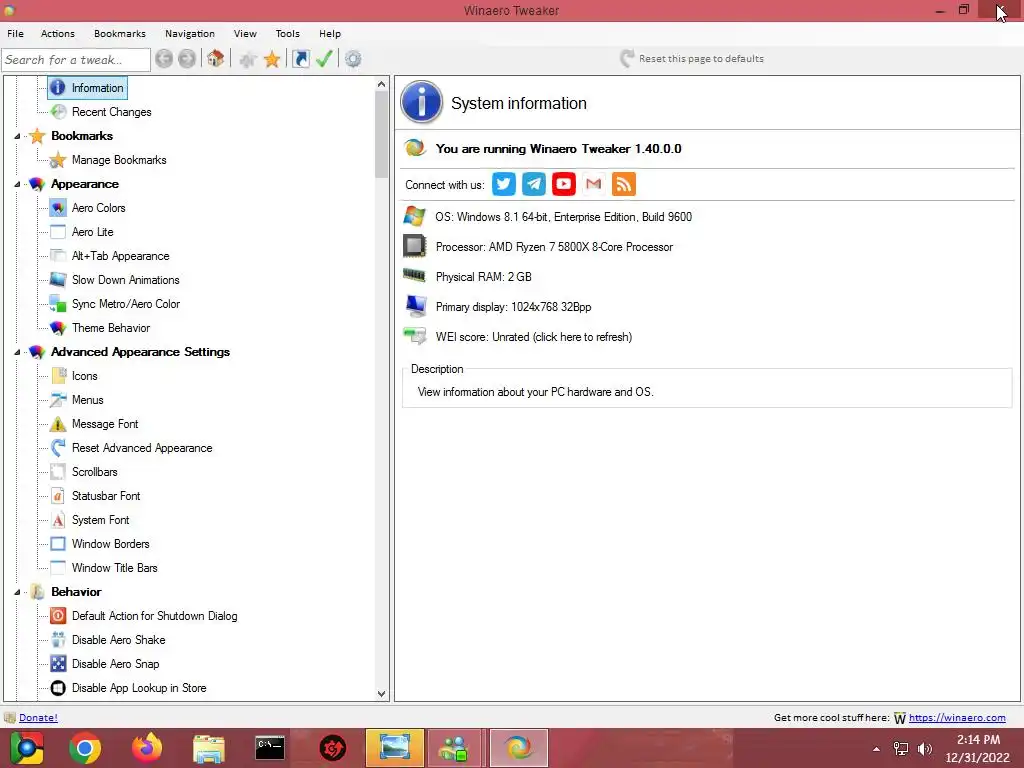The width and height of the screenshot is (1024, 768).
Task: Open Scrollbars tweak
Action: (x=95, y=472)
